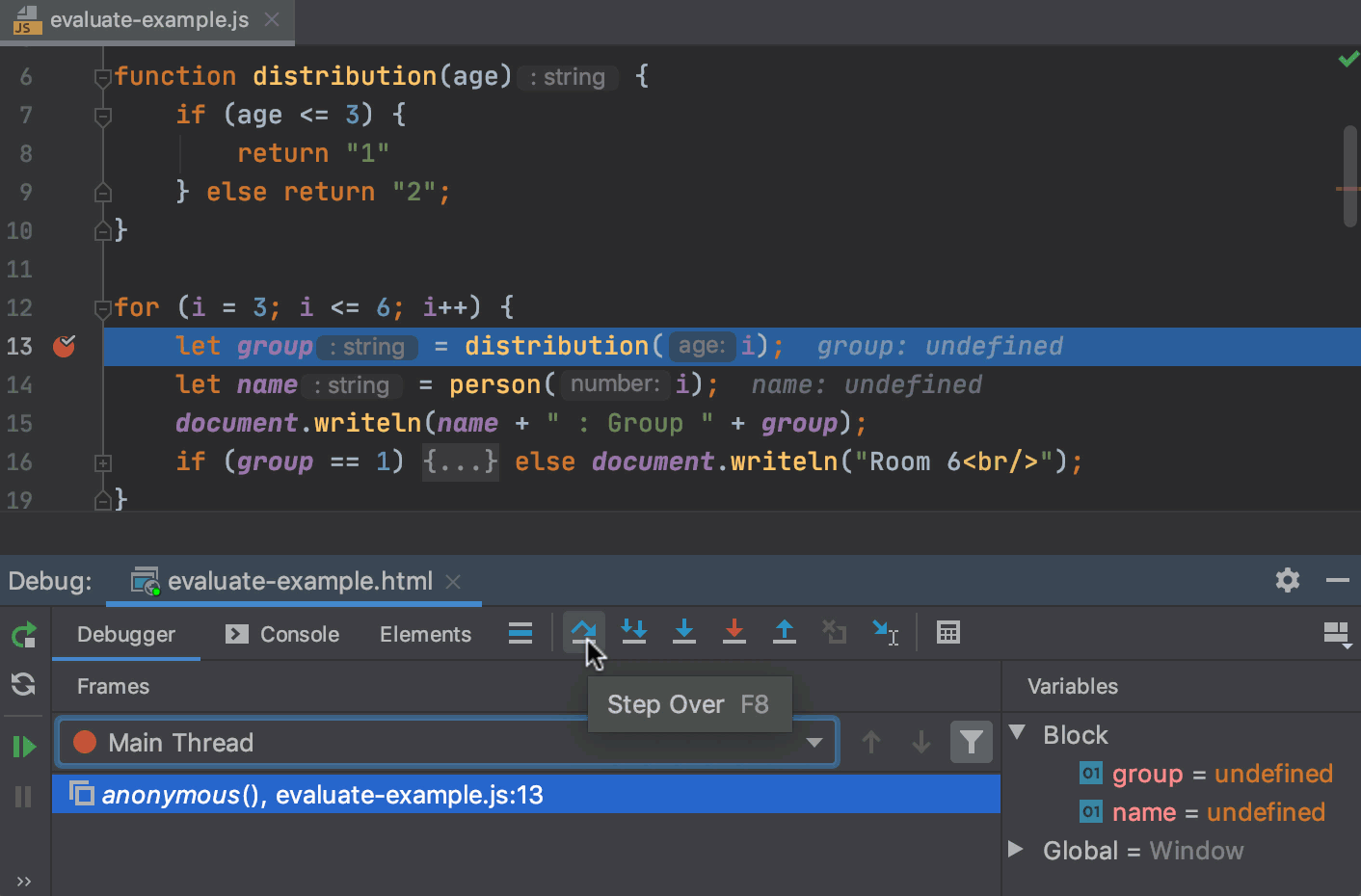Switch to the Console tab
Screen dimensions: 1361x896
[x=282, y=634]
